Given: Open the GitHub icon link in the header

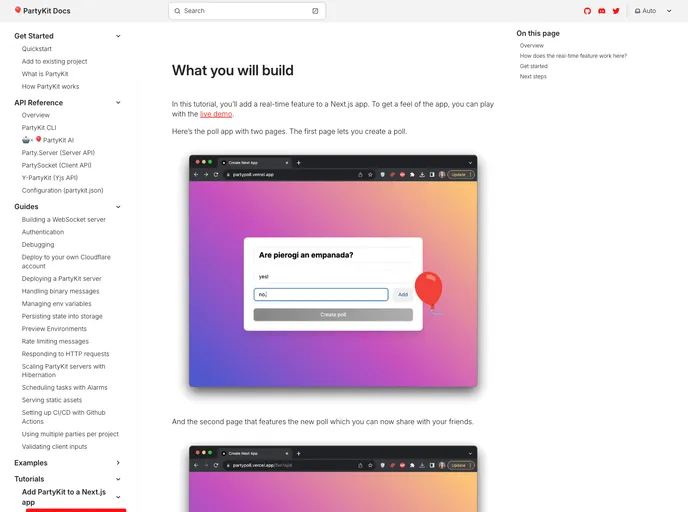Looking at the screenshot, I should [x=587, y=11].
